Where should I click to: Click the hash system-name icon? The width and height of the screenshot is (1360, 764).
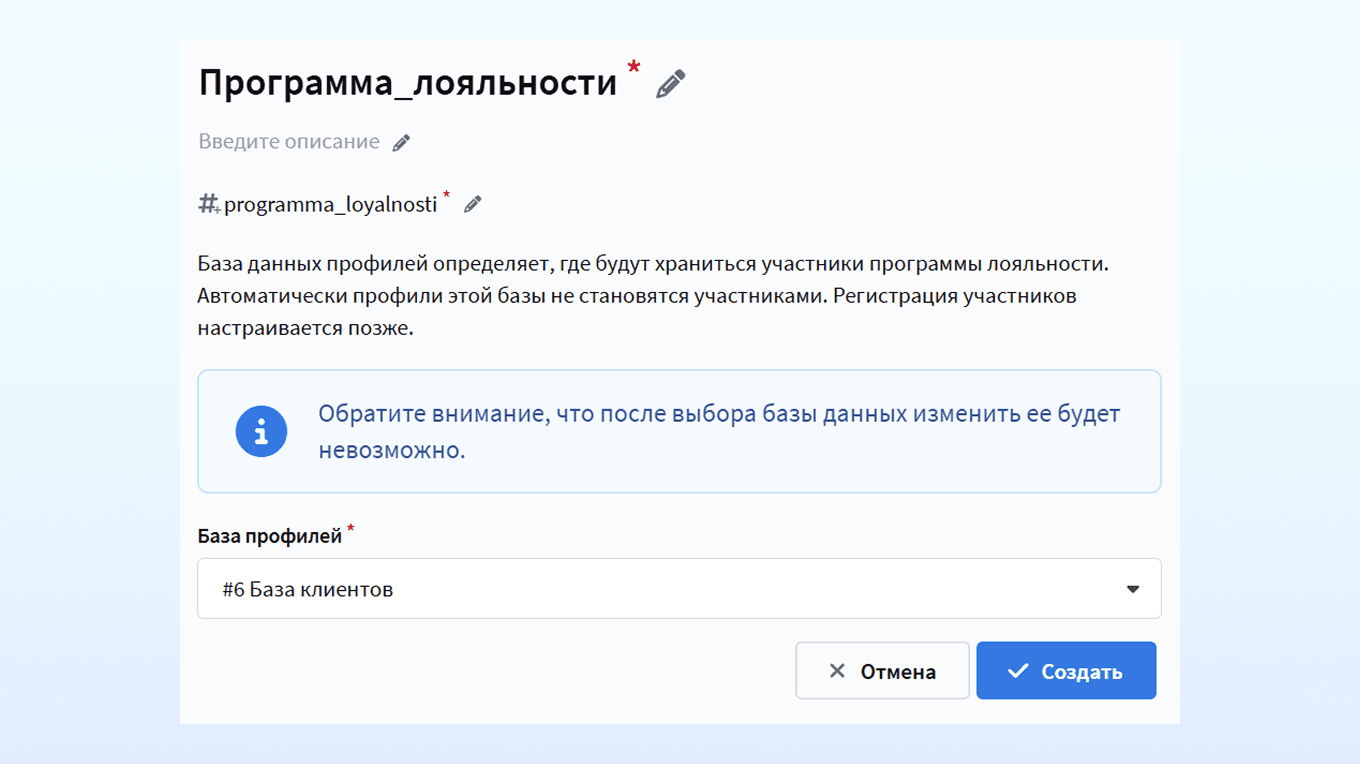point(209,204)
